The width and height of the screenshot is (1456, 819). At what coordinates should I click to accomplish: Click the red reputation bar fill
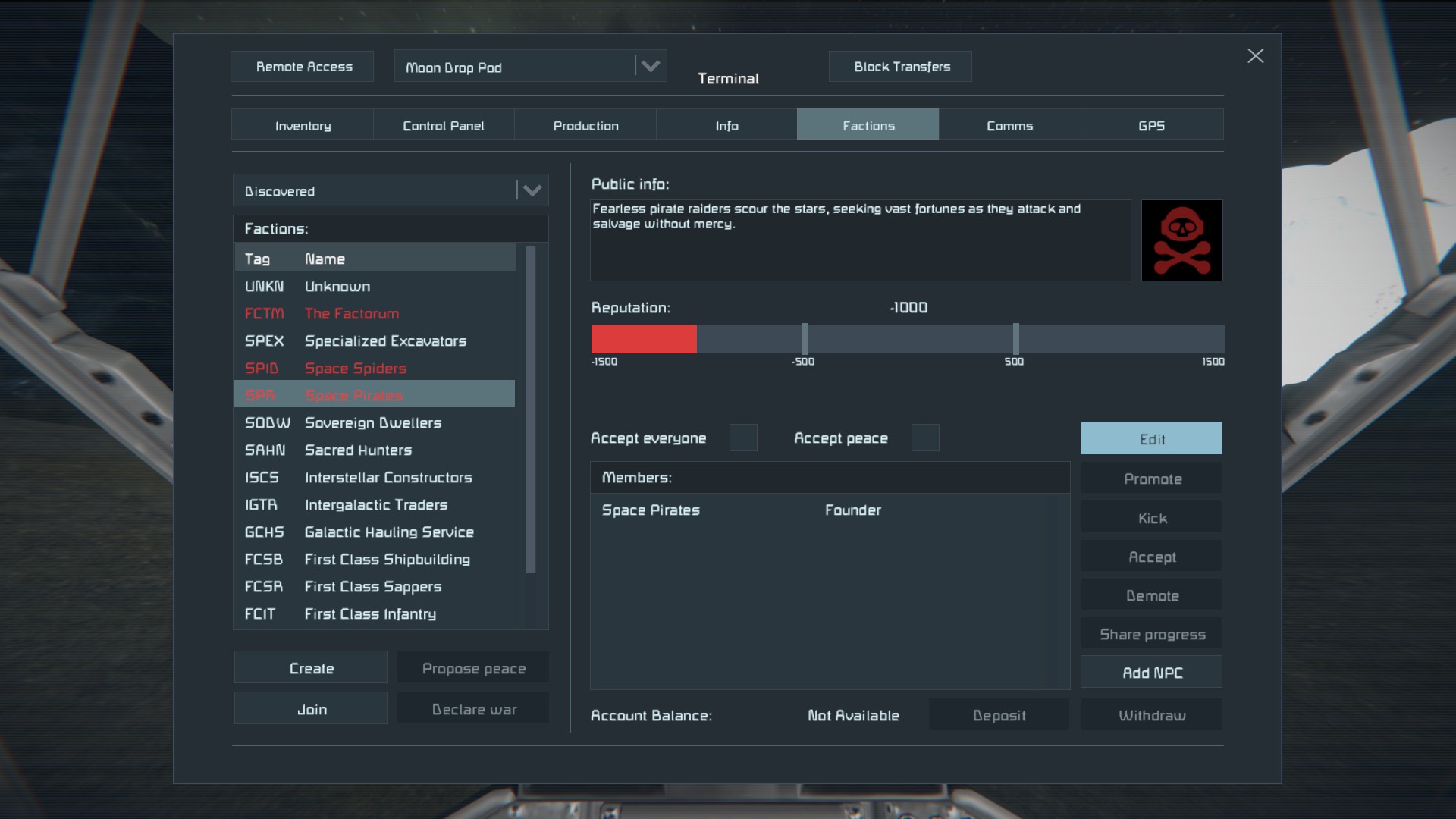click(644, 338)
